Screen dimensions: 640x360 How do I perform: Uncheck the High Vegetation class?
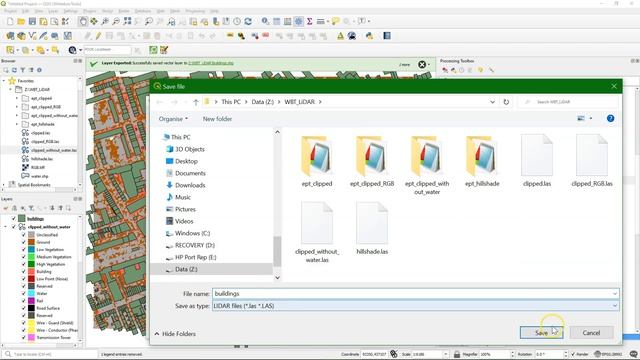coord(24,264)
